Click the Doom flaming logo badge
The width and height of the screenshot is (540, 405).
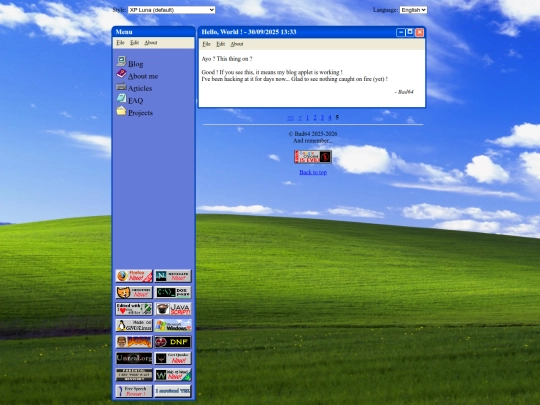point(134,342)
